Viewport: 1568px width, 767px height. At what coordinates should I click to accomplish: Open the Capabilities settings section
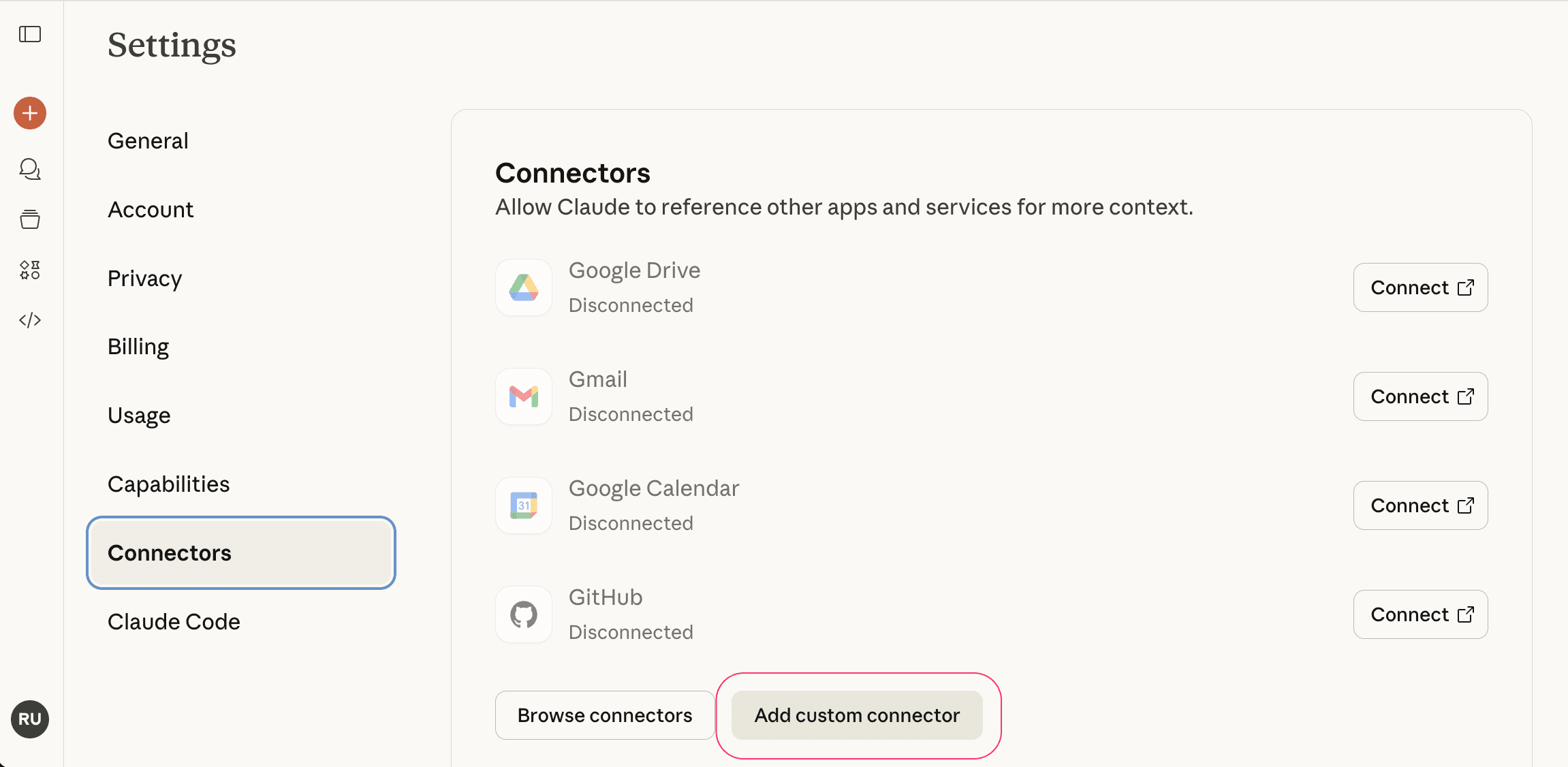coord(168,484)
